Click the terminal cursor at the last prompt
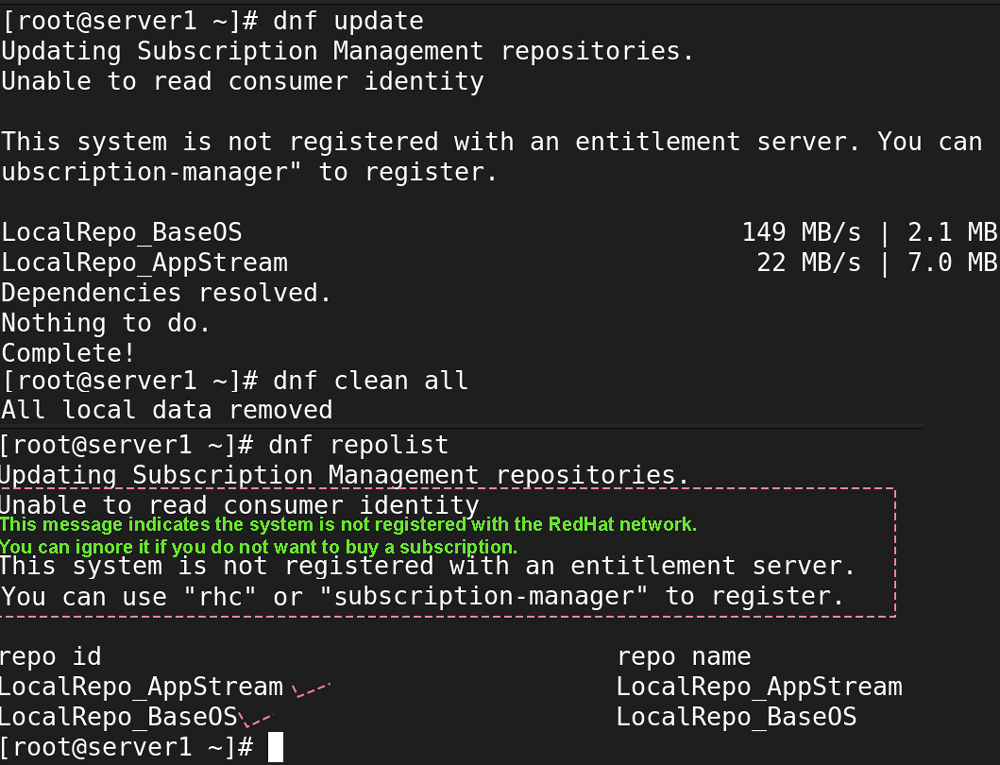The width and height of the screenshot is (1000, 765). click(x=276, y=747)
